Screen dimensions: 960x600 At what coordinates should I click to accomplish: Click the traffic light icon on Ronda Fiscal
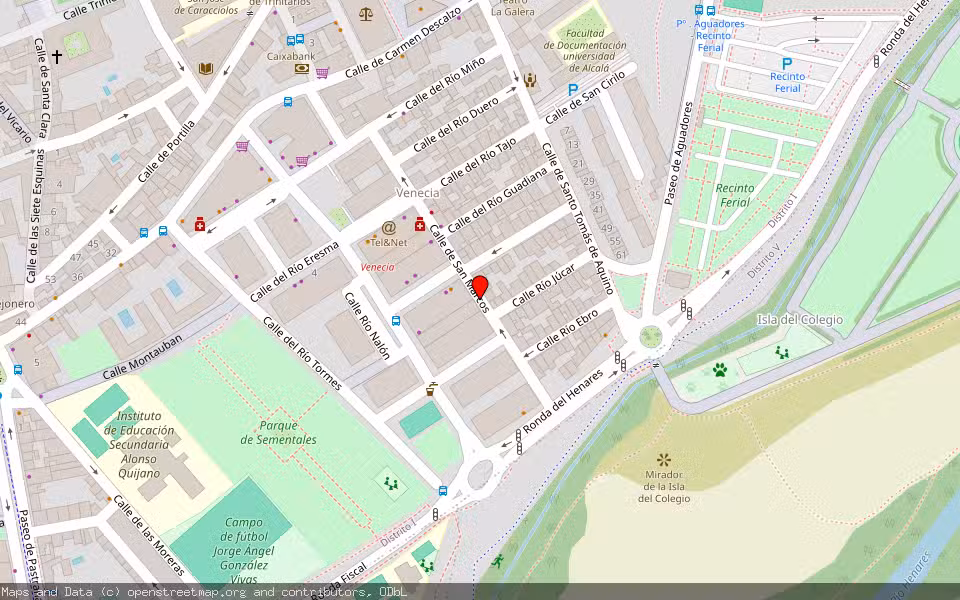435,514
